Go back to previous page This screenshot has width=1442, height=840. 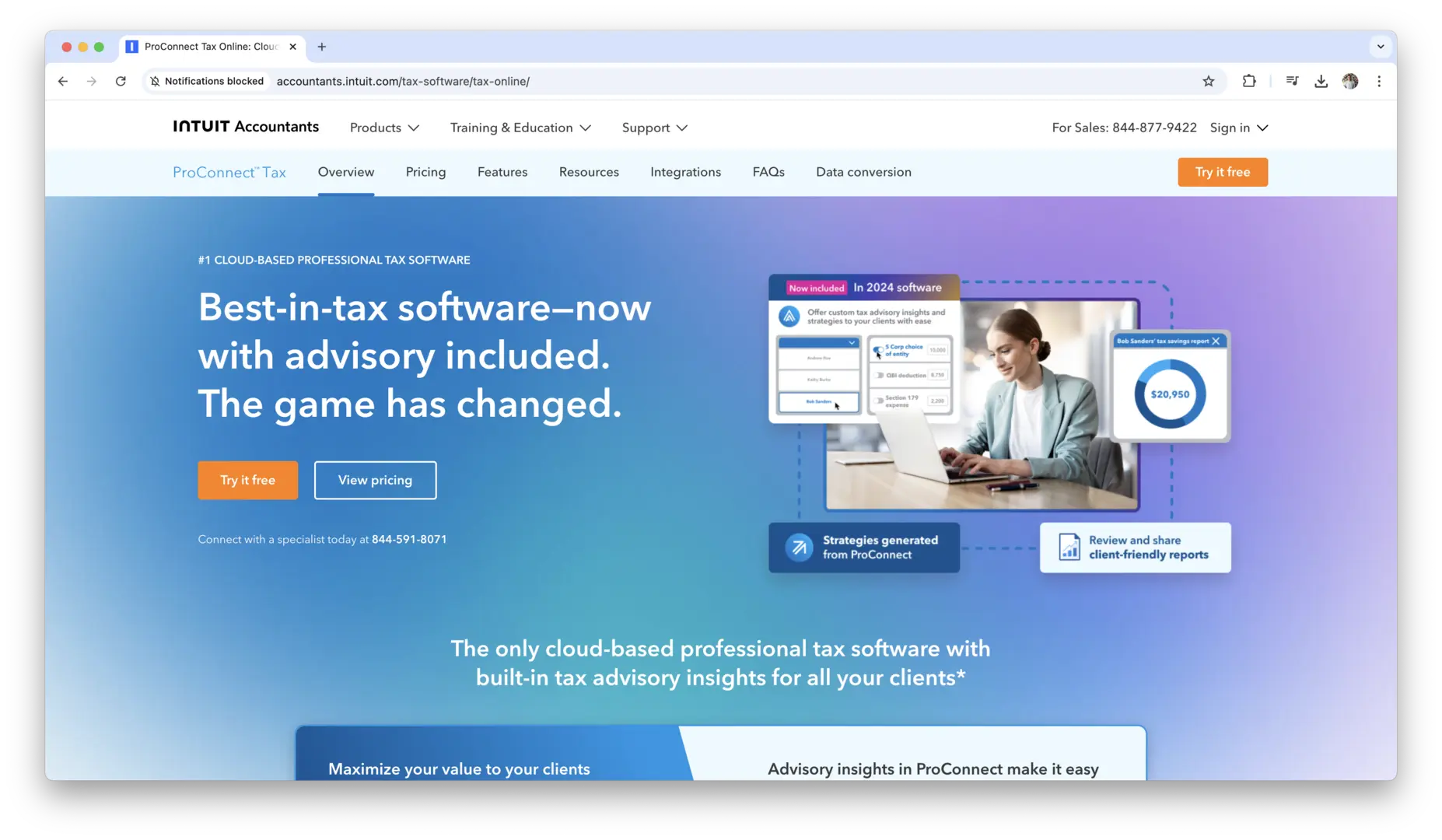point(63,81)
